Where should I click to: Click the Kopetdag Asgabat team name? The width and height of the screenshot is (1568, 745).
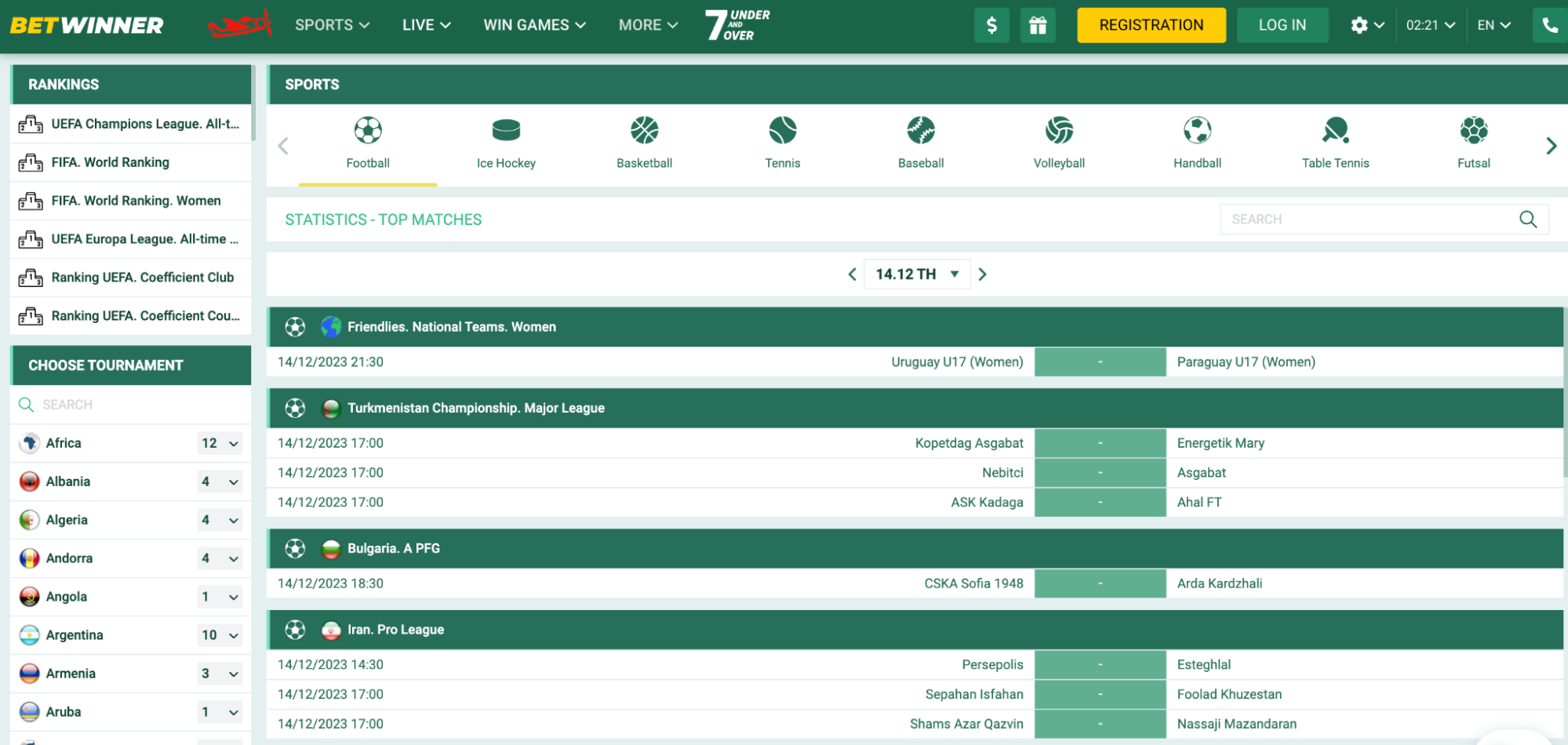970,443
